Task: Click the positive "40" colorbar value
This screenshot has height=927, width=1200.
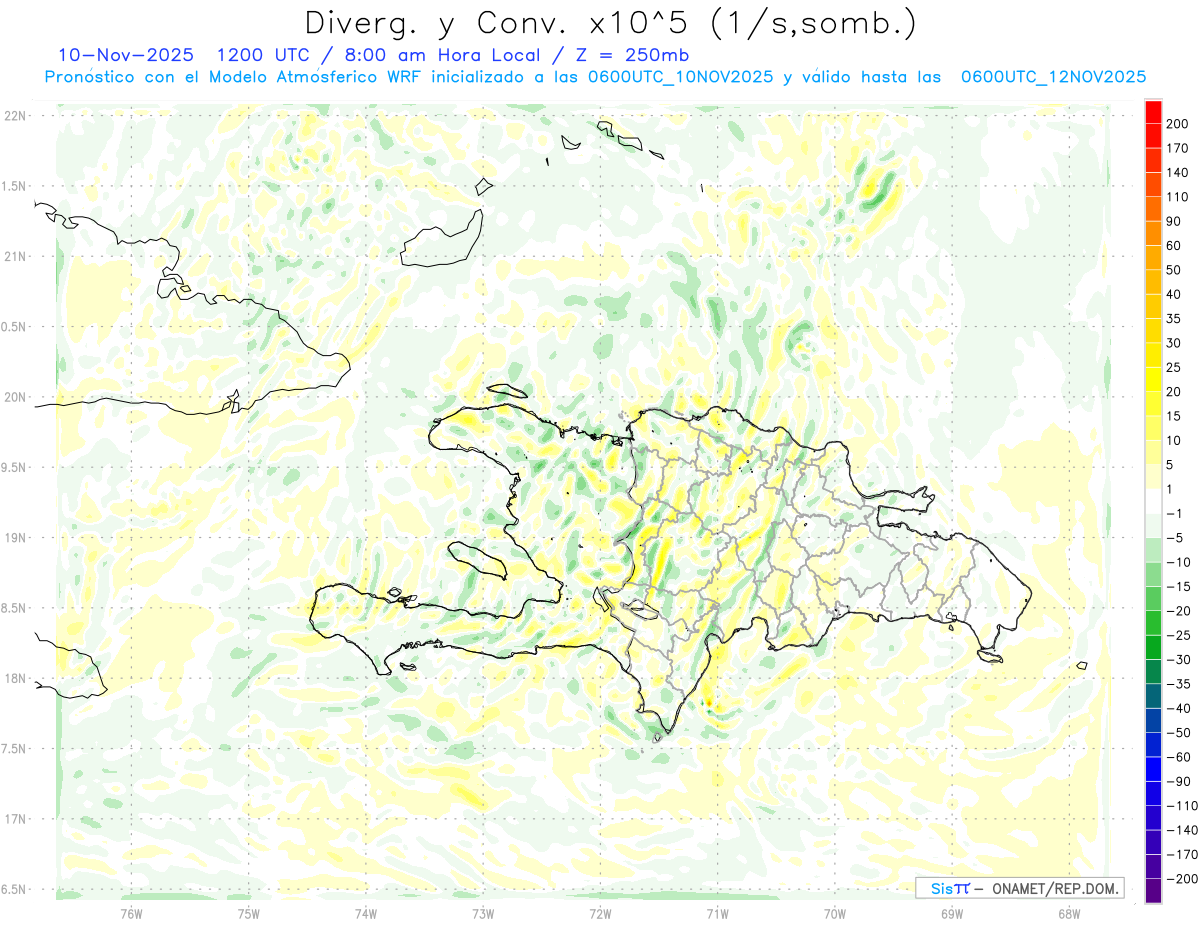Action: pyautogui.click(x=1175, y=294)
